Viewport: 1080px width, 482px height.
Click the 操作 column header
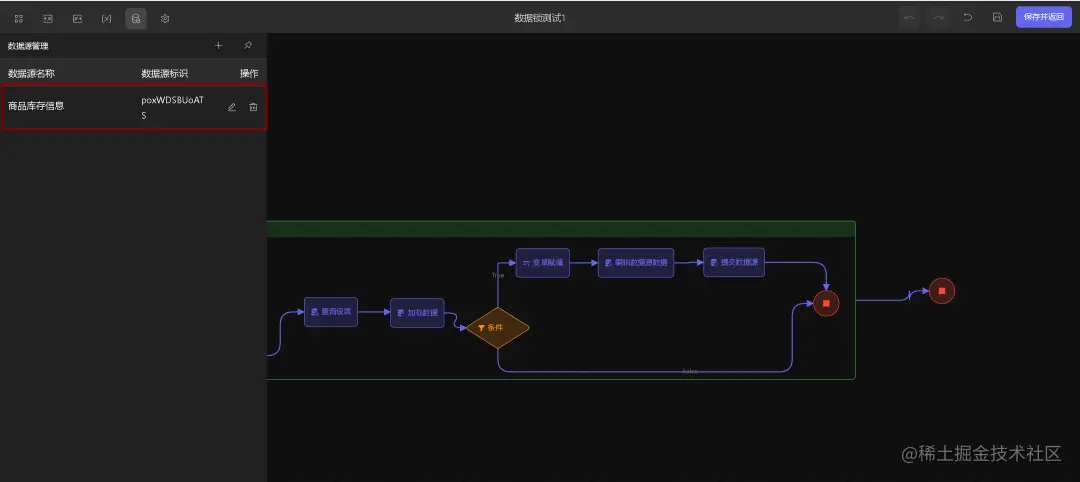(249, 73)
